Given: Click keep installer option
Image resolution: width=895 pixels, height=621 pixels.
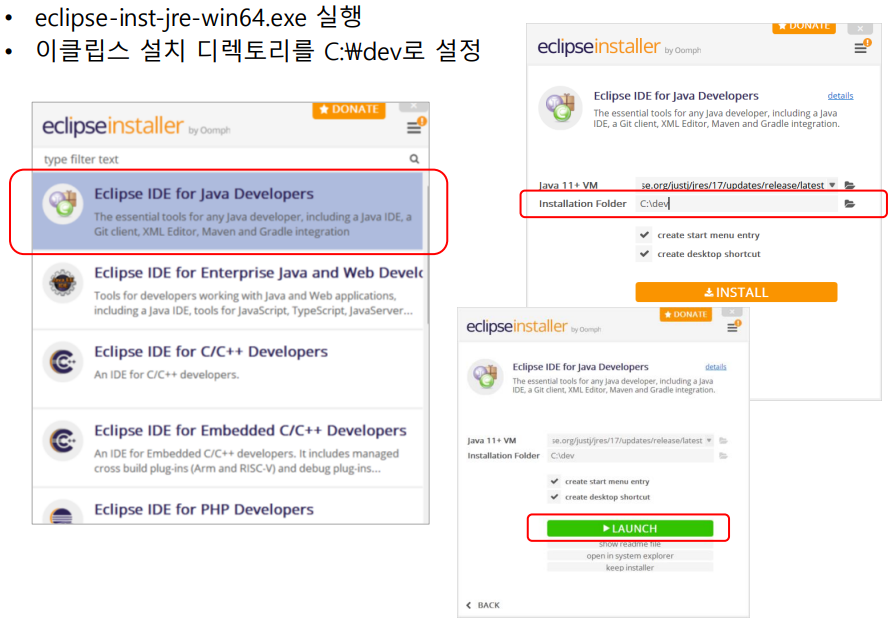Looking at the screenshot, I should coord(630,567).
